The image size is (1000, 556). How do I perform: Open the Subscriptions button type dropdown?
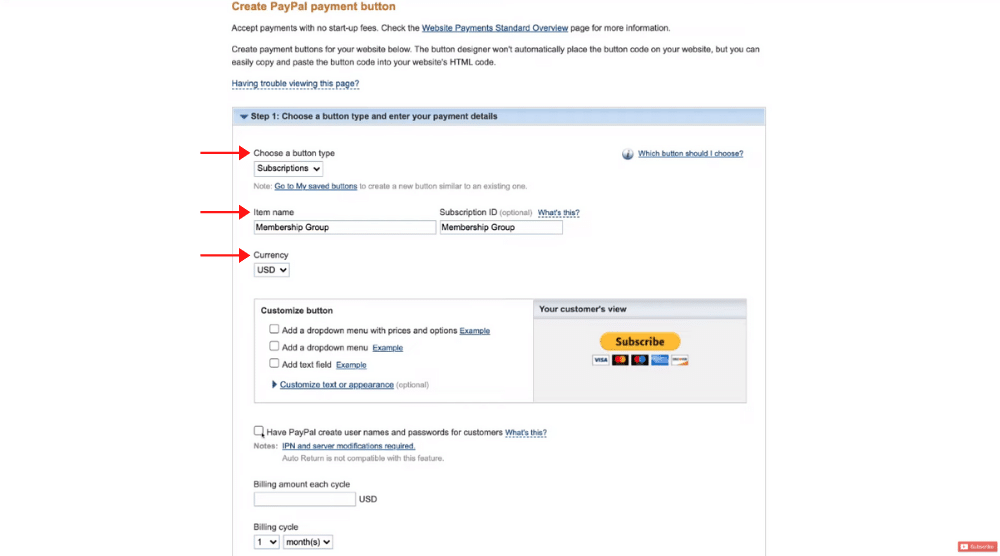pyautogui.click(x=288, y=168)
